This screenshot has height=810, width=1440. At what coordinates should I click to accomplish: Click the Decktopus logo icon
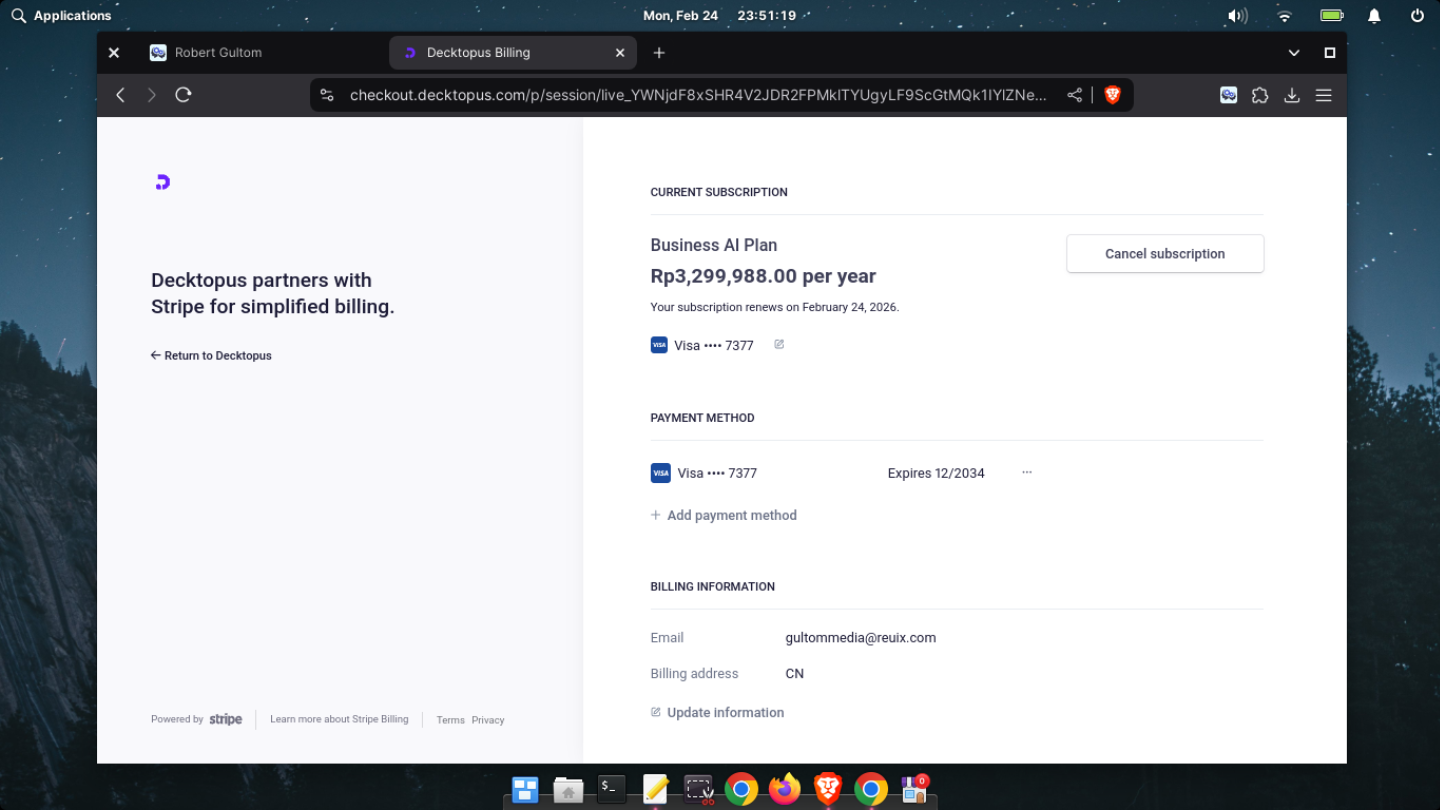coord(163,182)
